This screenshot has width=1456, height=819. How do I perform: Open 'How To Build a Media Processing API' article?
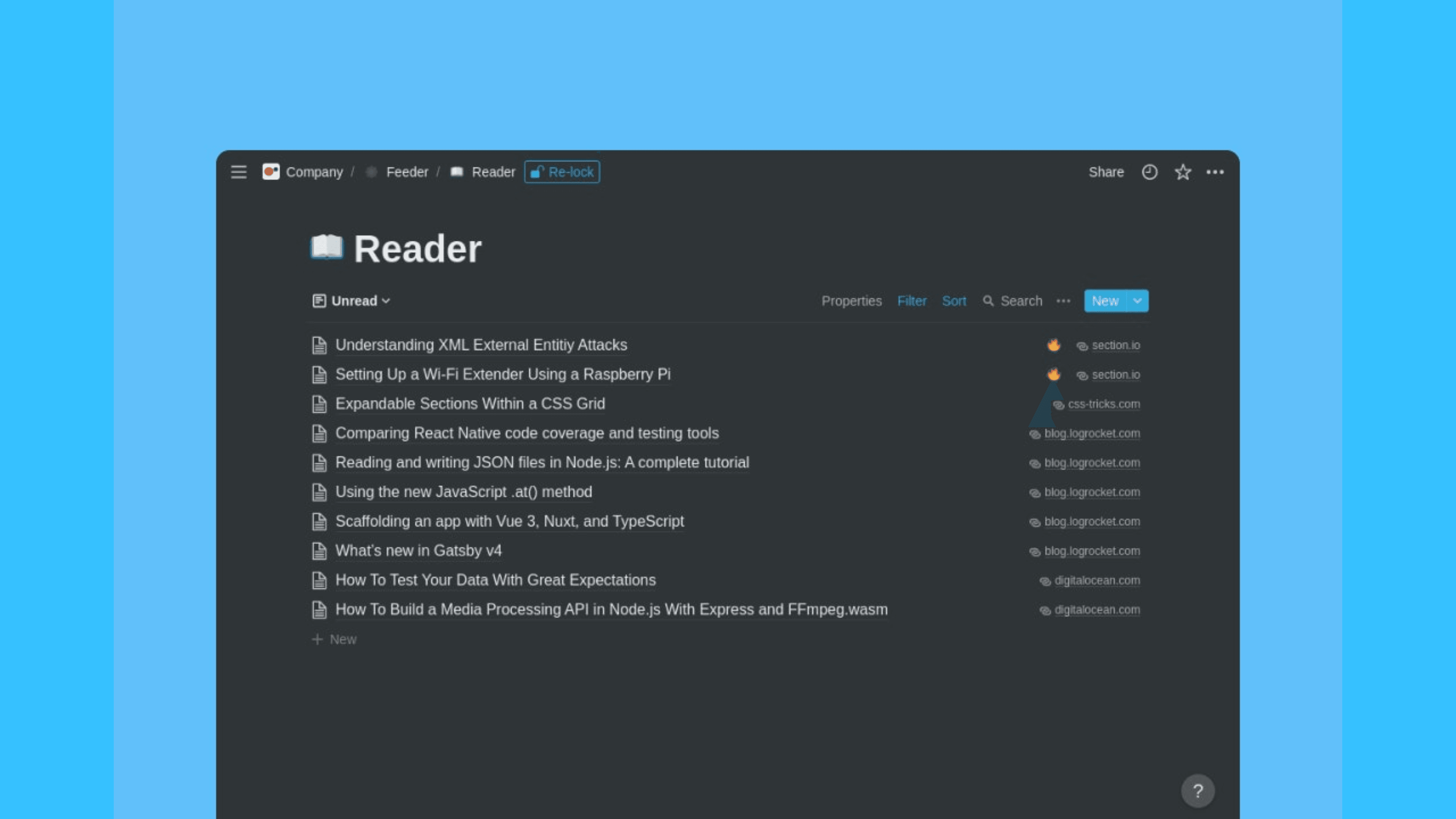pos(611,609)
